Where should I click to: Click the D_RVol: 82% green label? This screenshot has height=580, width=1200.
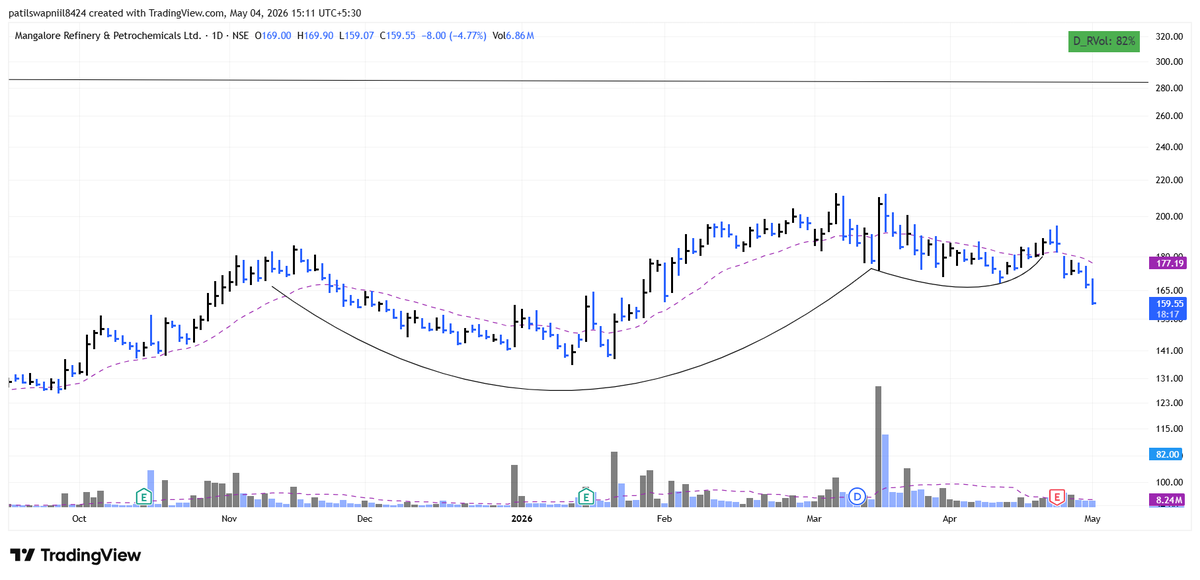coord(1104,41)
